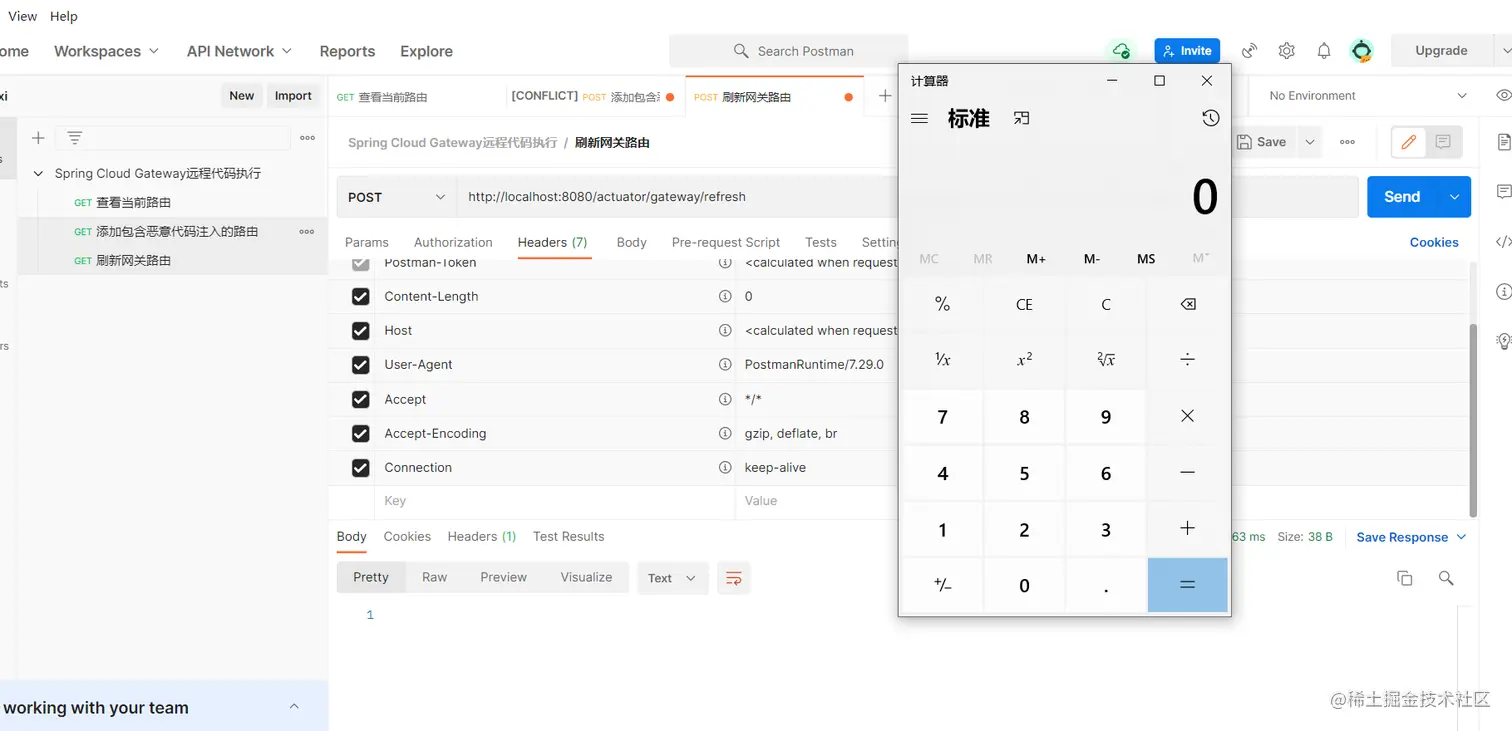Open the Cookies link

coord(1434,242)
